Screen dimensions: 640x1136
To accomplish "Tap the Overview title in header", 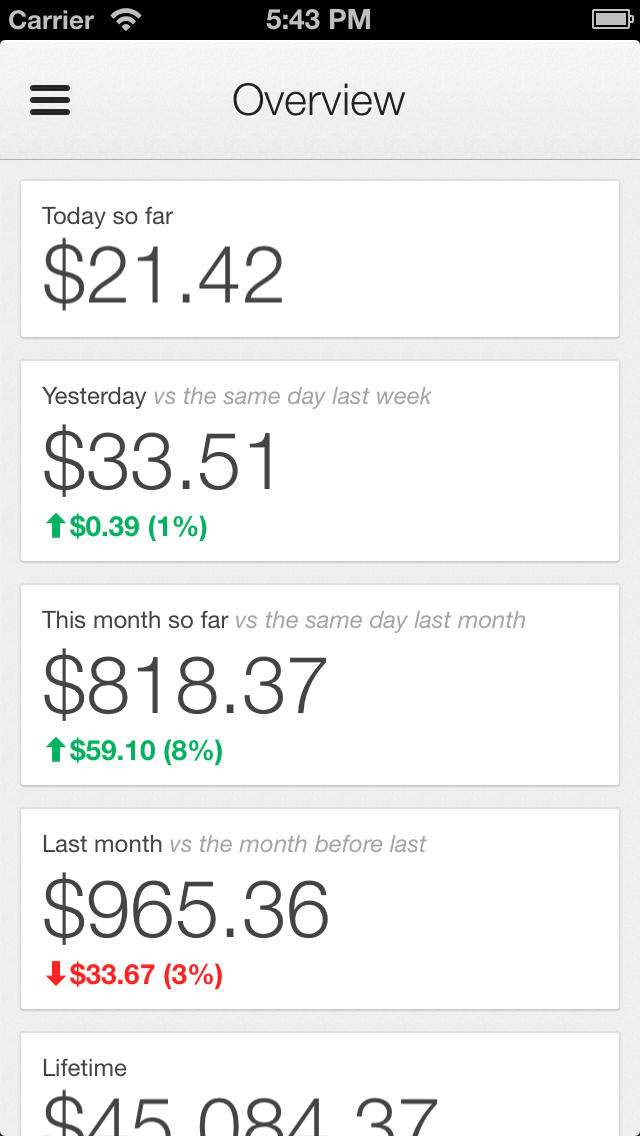I will (x=319, y=100).
